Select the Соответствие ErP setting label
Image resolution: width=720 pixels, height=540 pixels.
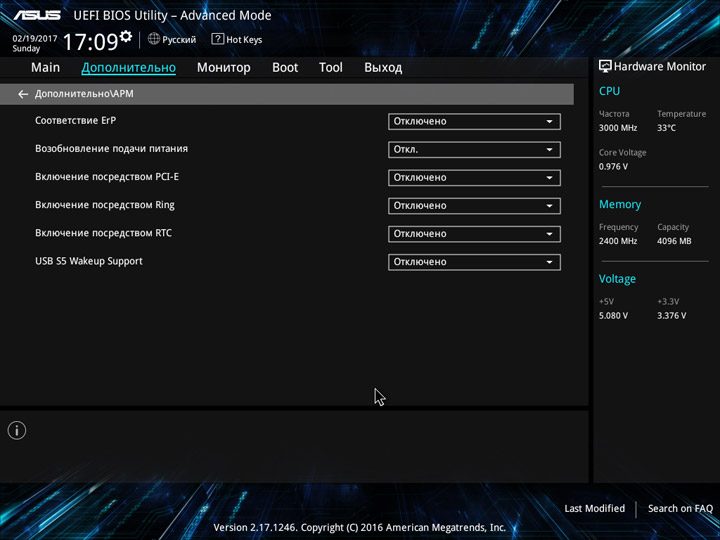[x=75, y=120]
